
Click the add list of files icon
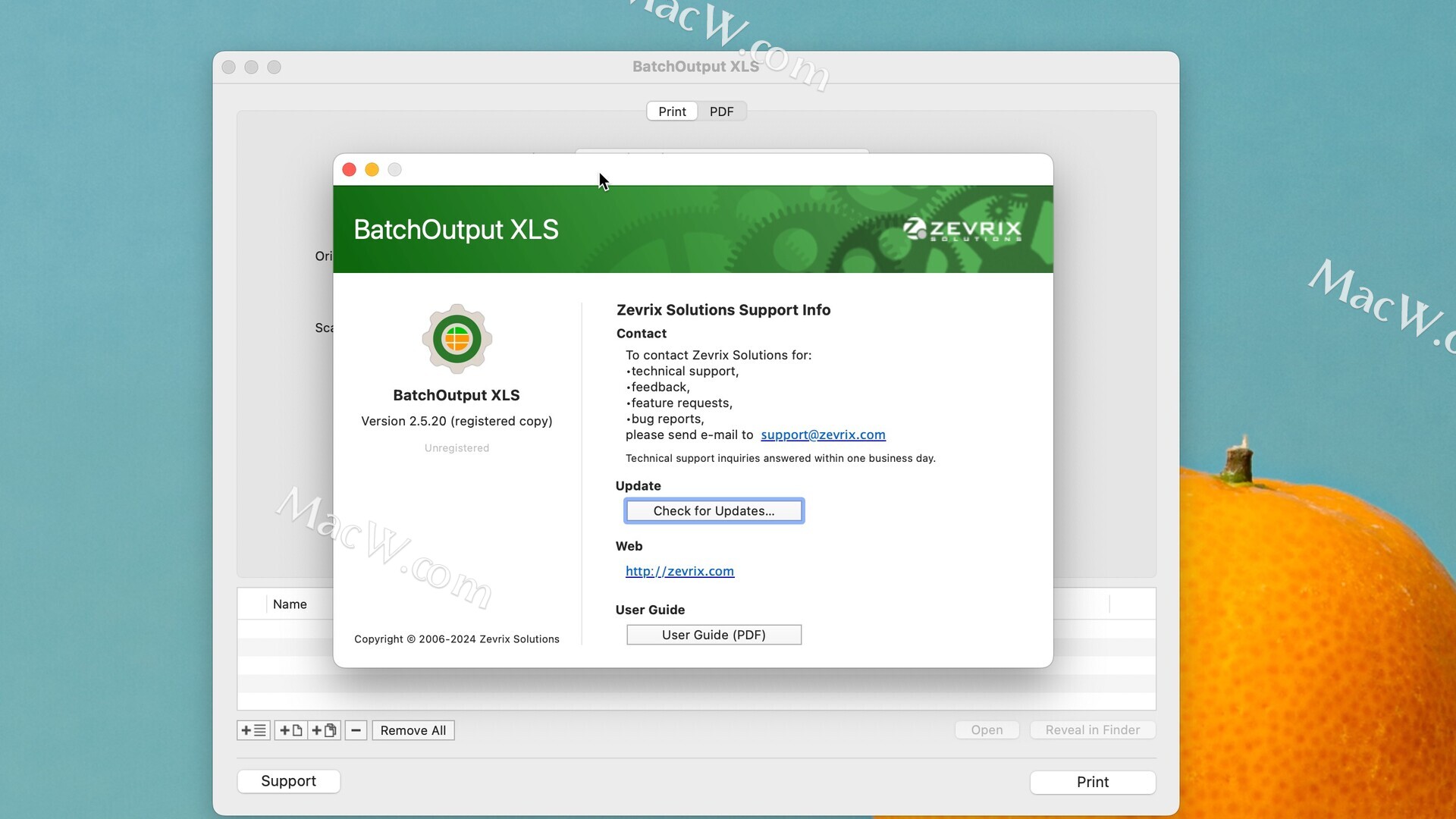tap(253, 730)
